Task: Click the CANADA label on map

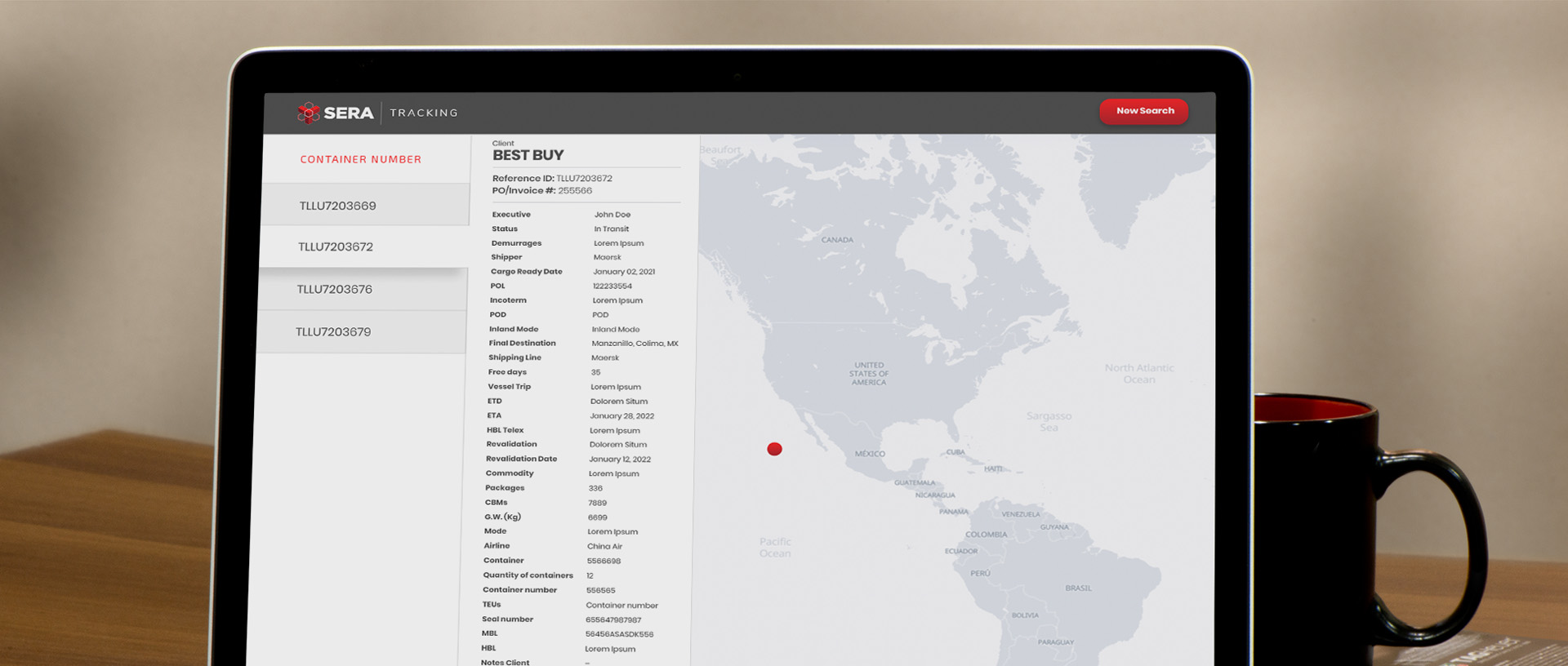Action: coord(837,240)
